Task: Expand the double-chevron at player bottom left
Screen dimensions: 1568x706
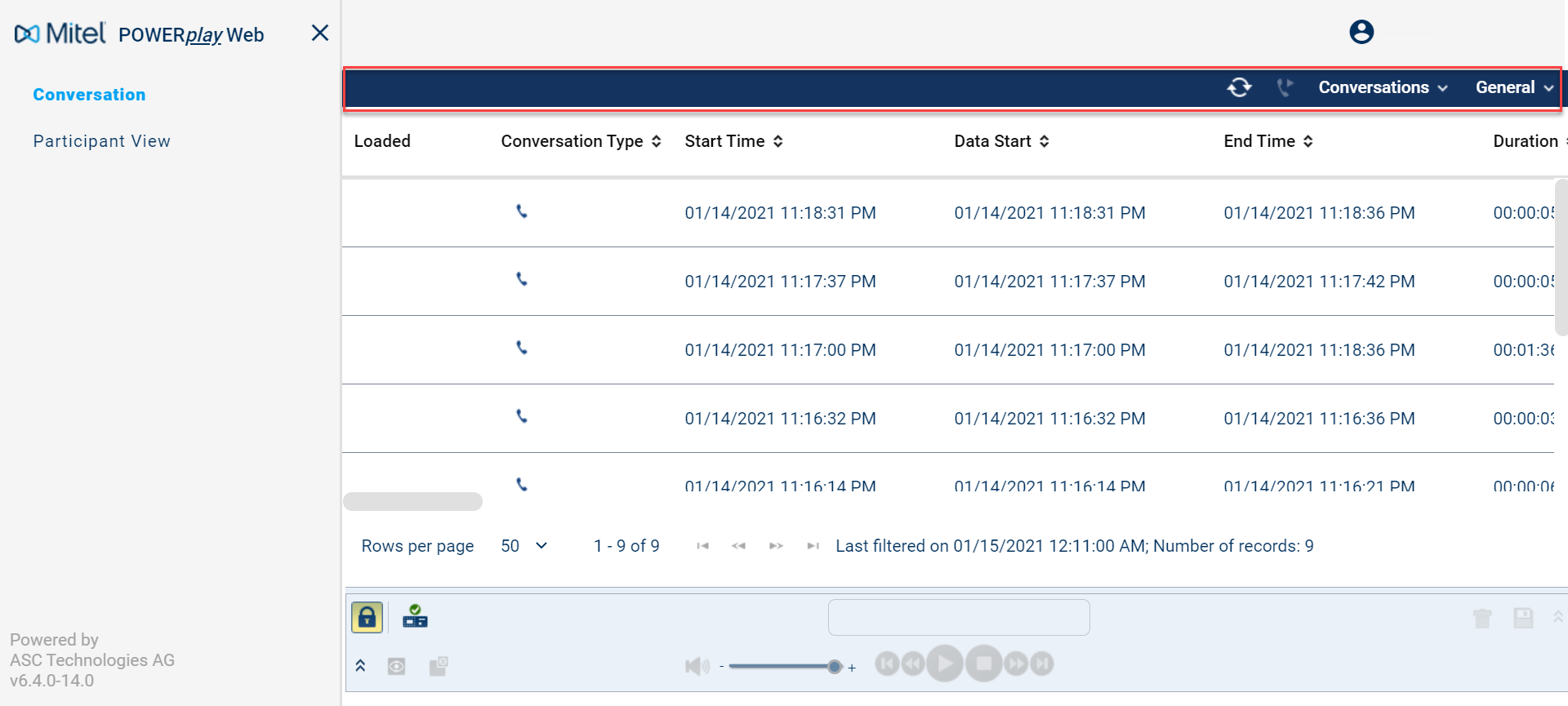Action: (360, 666)
